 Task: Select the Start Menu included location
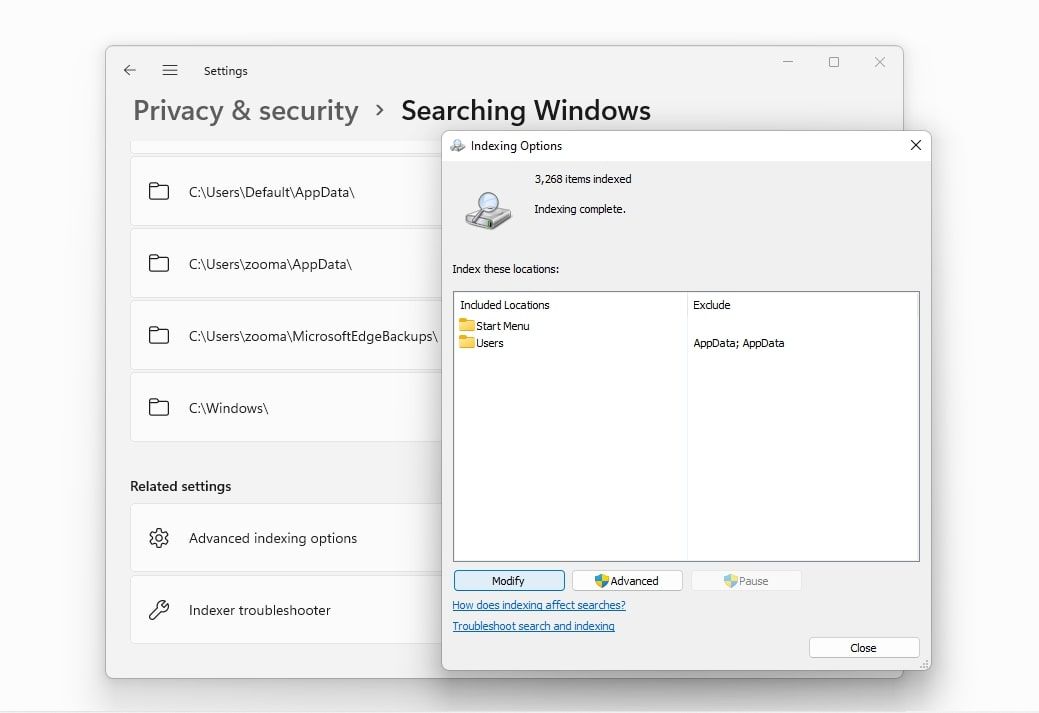tap(502, 326)
